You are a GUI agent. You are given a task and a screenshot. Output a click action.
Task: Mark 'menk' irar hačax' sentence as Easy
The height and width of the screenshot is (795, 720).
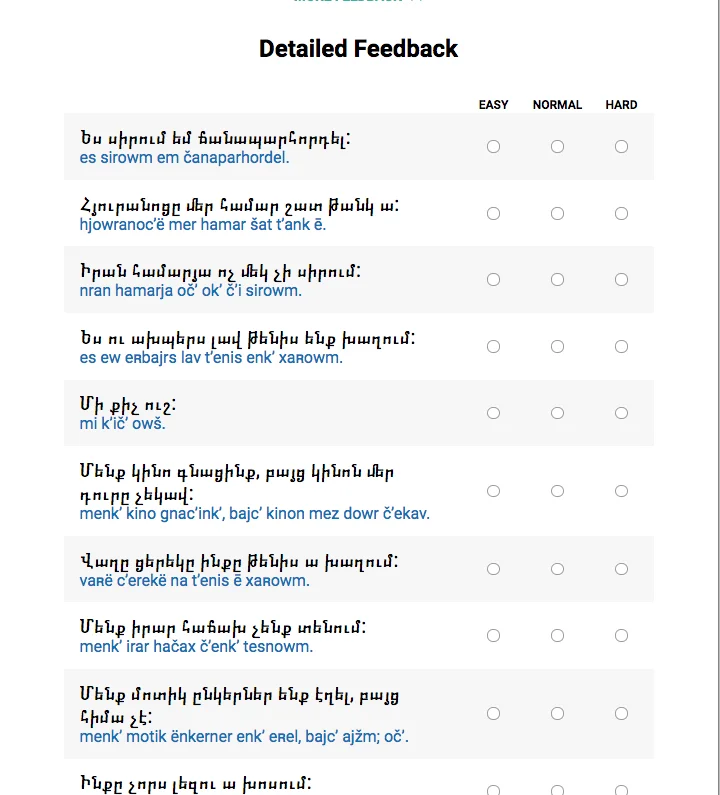coord(493,635)
